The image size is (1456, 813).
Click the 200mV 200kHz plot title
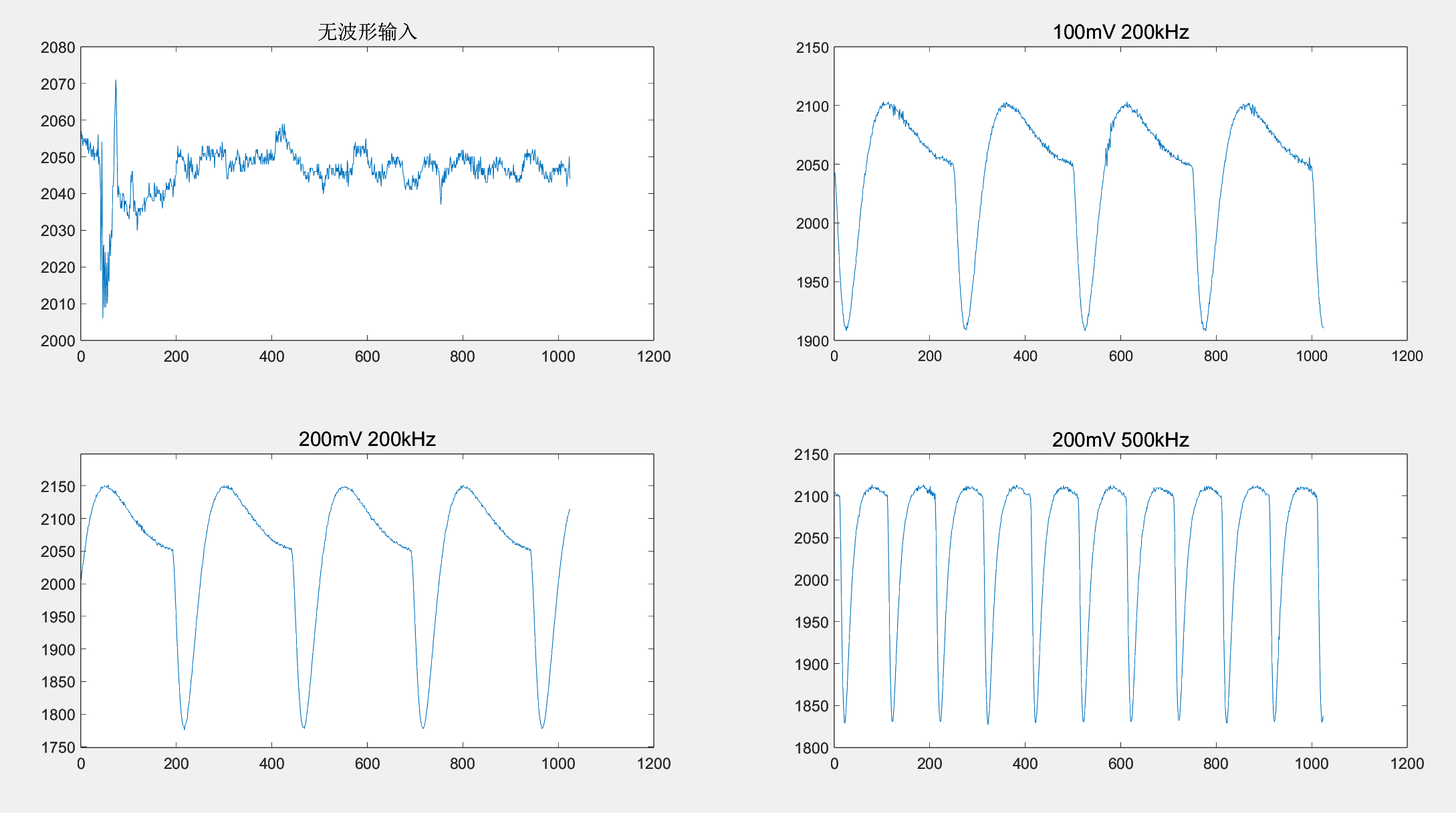point(367,439)
